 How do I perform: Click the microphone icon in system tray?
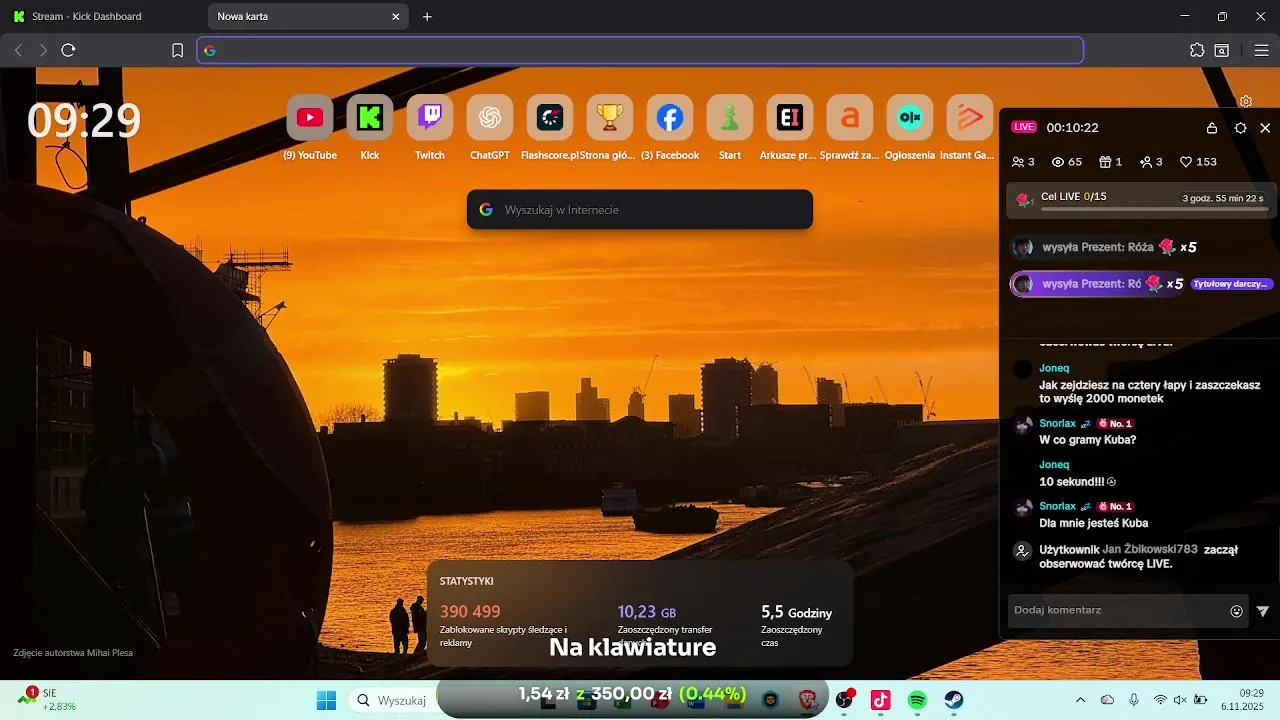click(x=1134, y=700)
